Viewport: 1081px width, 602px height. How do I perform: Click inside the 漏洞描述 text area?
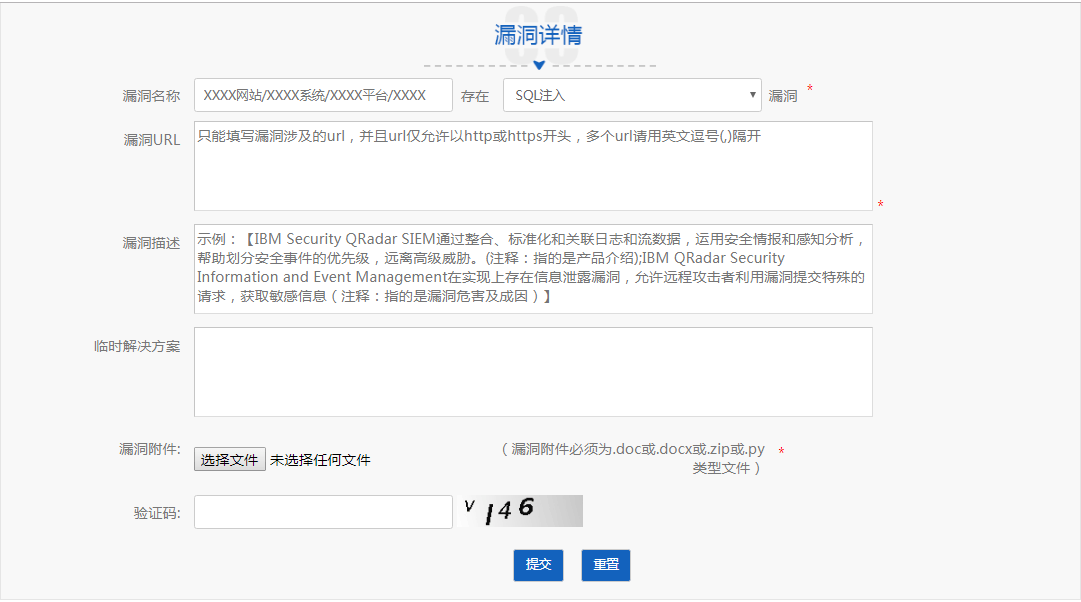click(x=533, y=269)
